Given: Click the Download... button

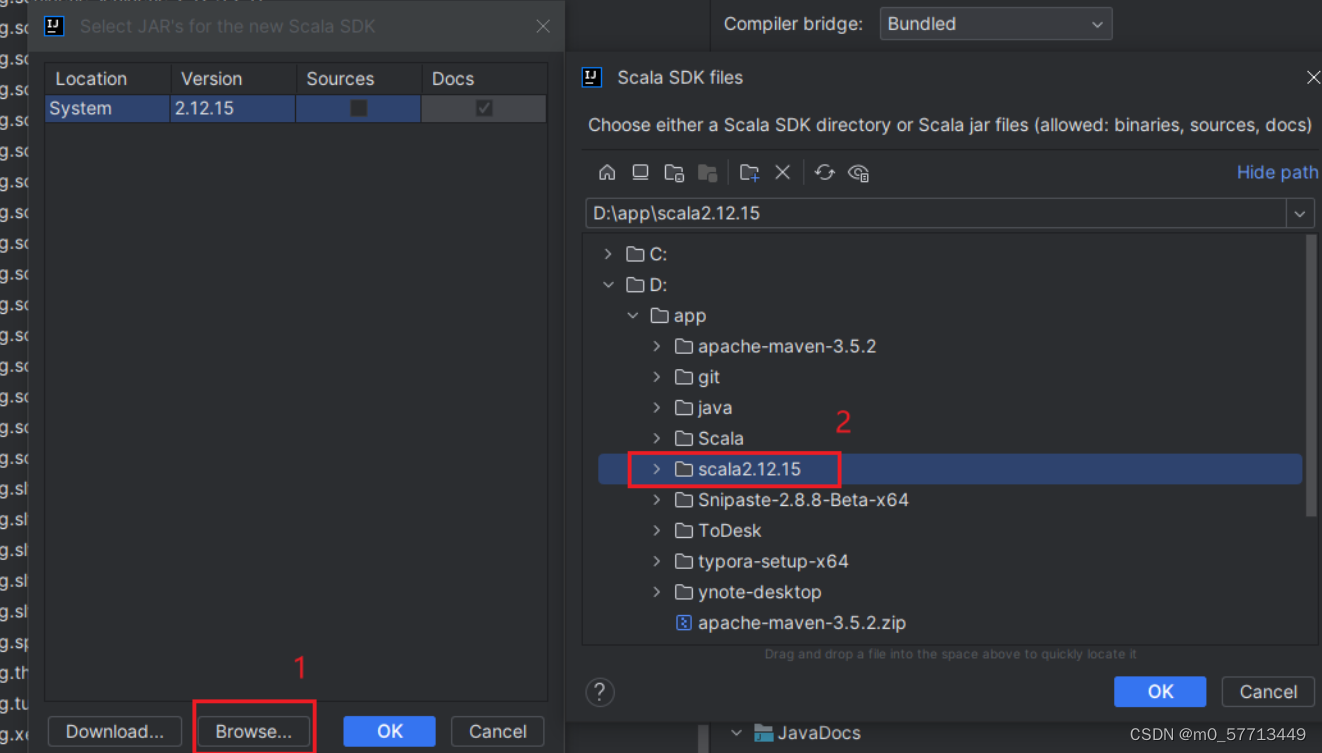Looking at the screenshot, I should click(115, 731).
